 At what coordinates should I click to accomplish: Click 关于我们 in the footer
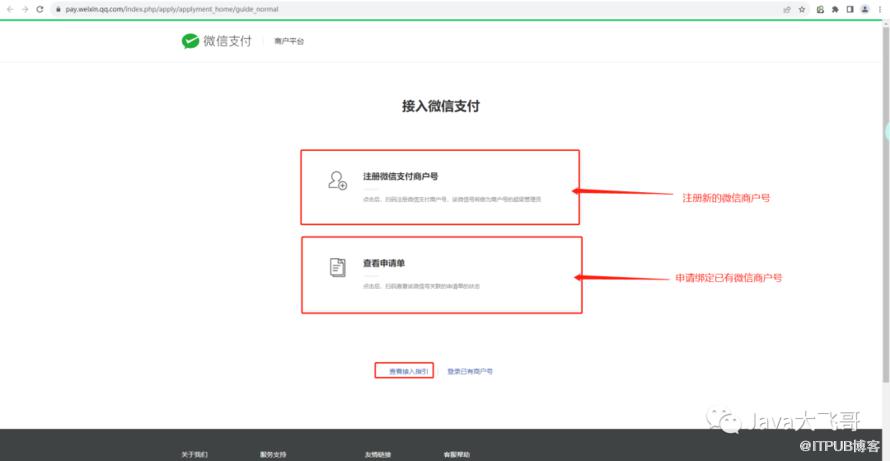[x=194, y=455]
